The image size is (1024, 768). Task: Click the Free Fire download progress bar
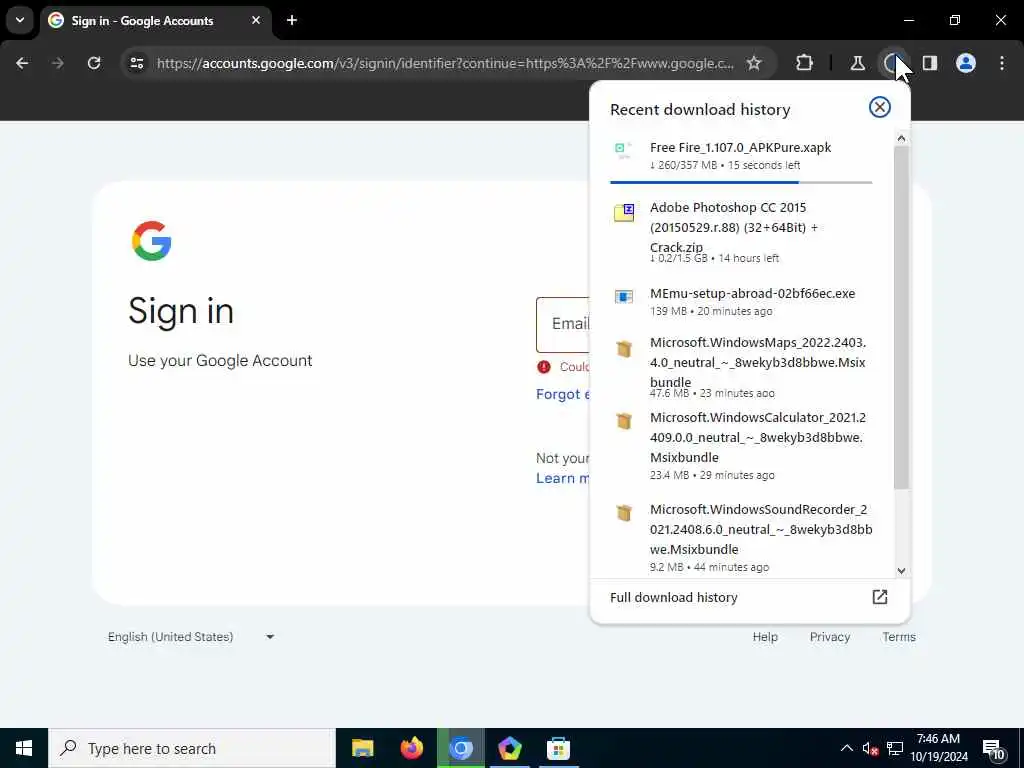coord(741,182)
